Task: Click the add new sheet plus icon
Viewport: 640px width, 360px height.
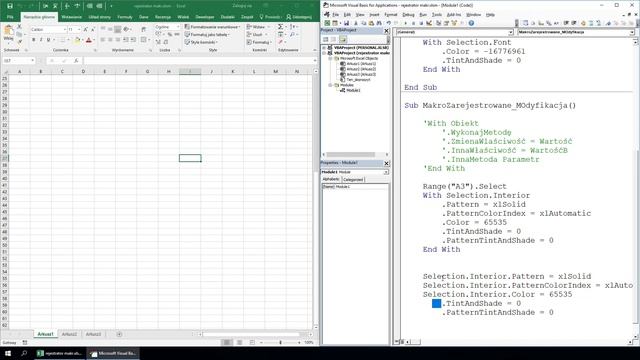Action: click(119, 334)
